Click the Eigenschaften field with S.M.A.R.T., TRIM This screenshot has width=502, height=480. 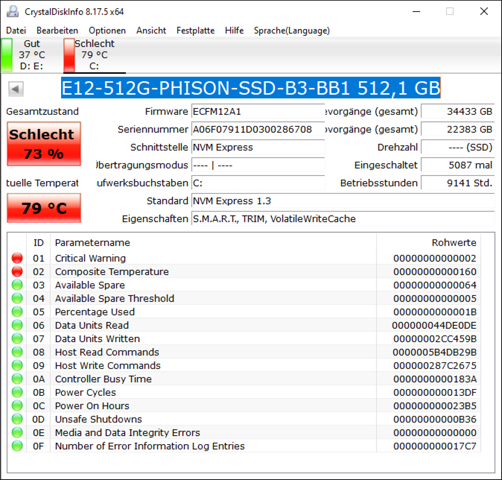[343, 219]
